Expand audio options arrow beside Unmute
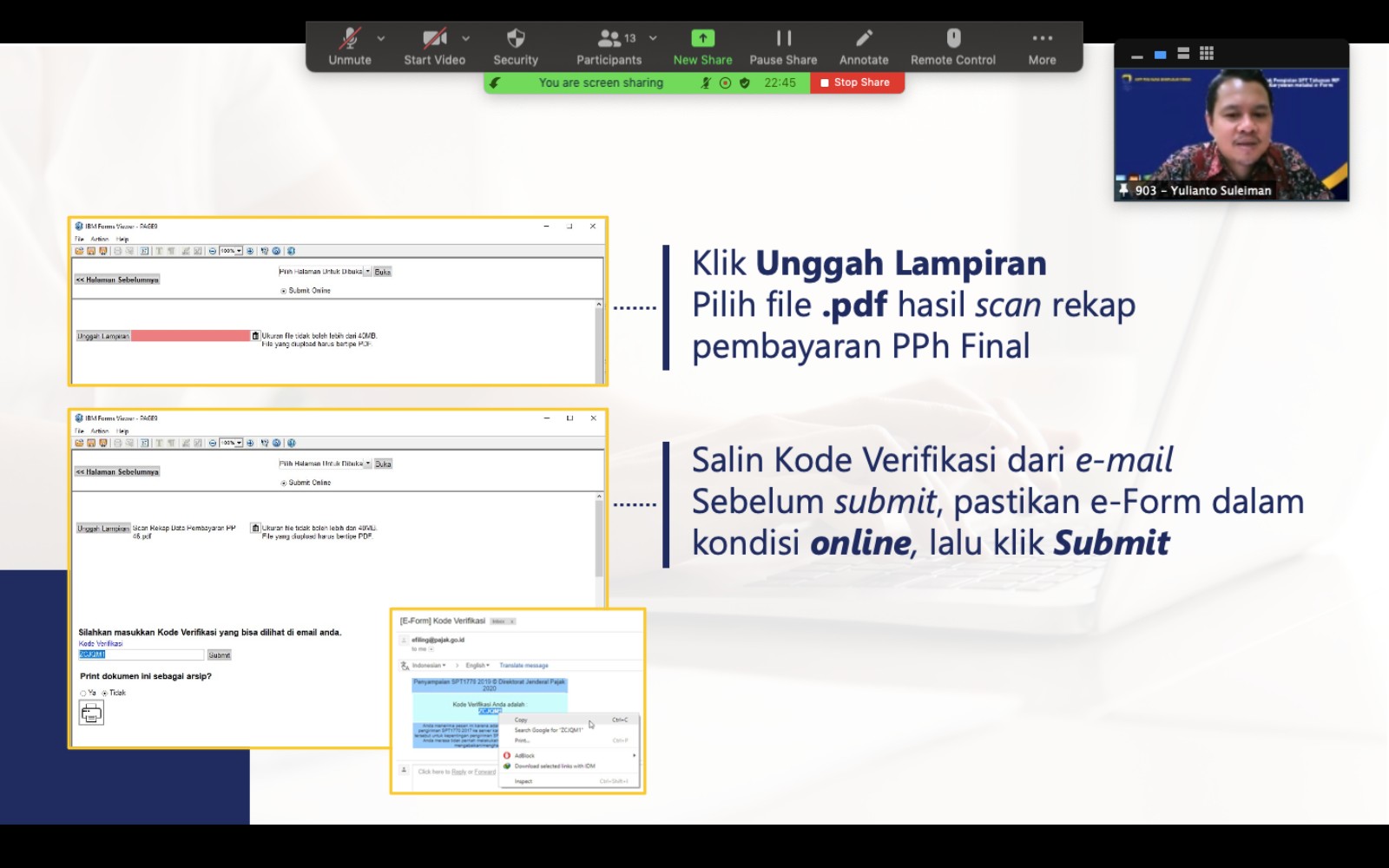 (381, 38)
